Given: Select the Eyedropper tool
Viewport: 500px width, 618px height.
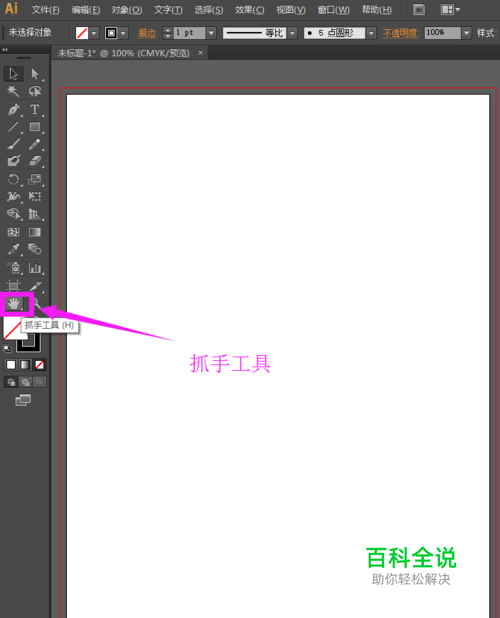Looking at the screenshot, I should pyautogui.click(x=13, y=249).
